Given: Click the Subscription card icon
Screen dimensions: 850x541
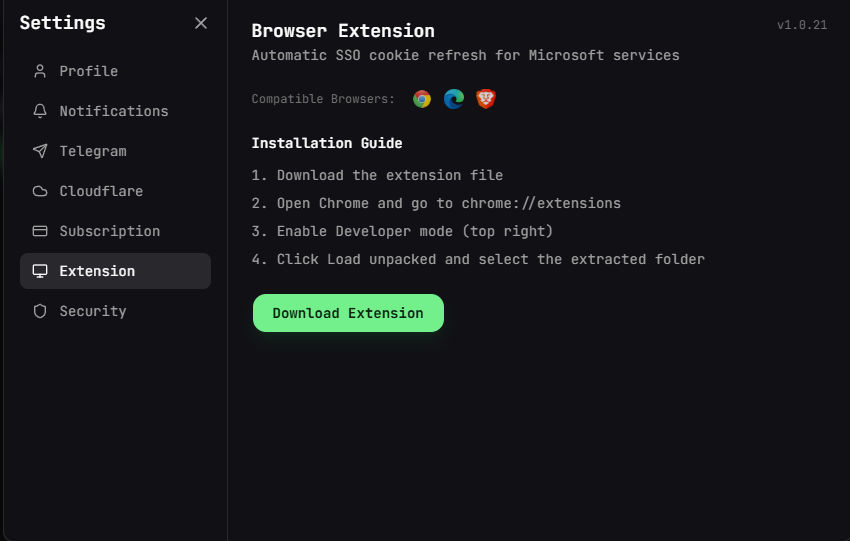Looking at the screenshot, I should pos(40,231).
